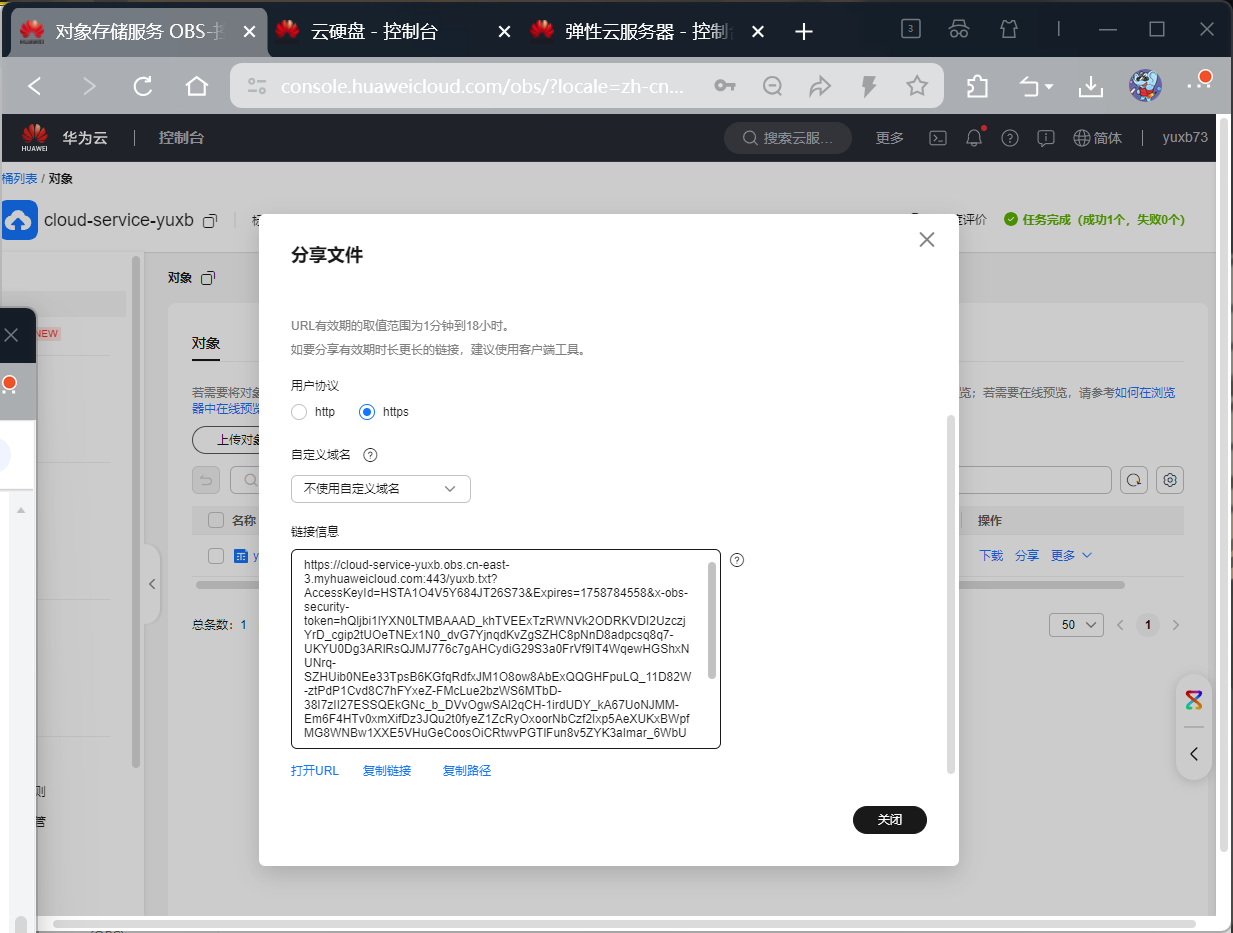The width and height of the screenshot is (1233, 933).
Task: Select the http protocol radio button
Action: (299, 412)
